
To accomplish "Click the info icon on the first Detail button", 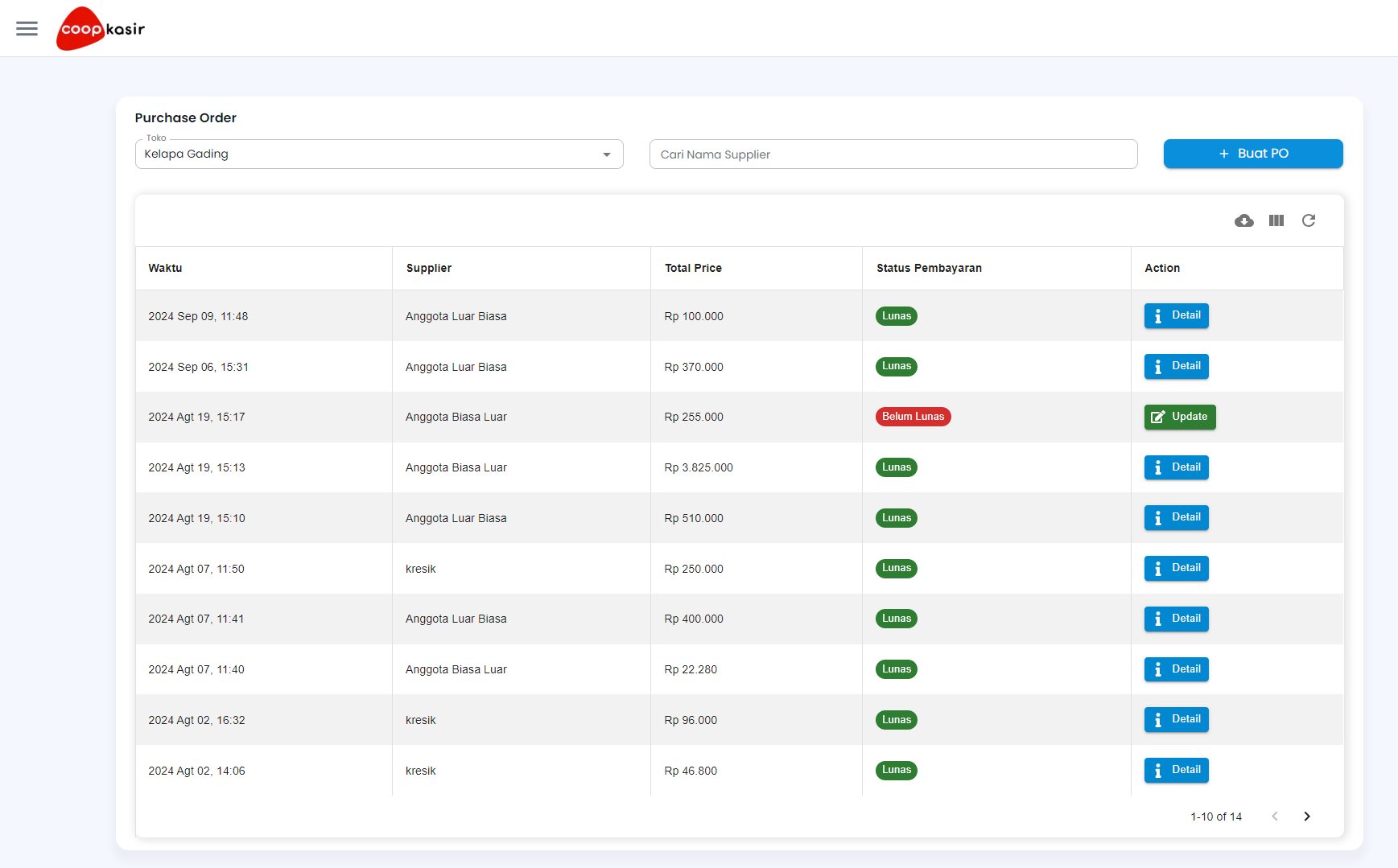I will pos(1159,315).
